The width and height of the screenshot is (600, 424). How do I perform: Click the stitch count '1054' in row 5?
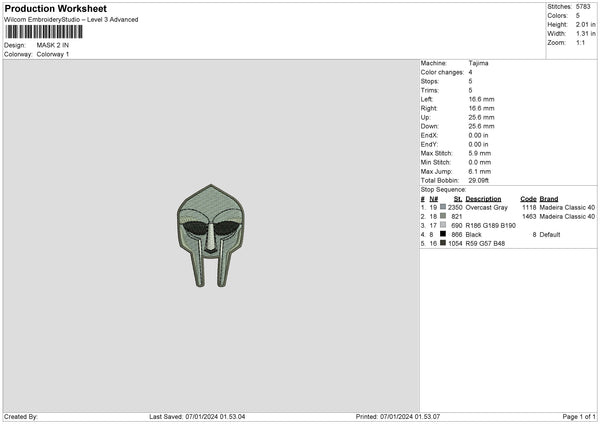[455, 243]
